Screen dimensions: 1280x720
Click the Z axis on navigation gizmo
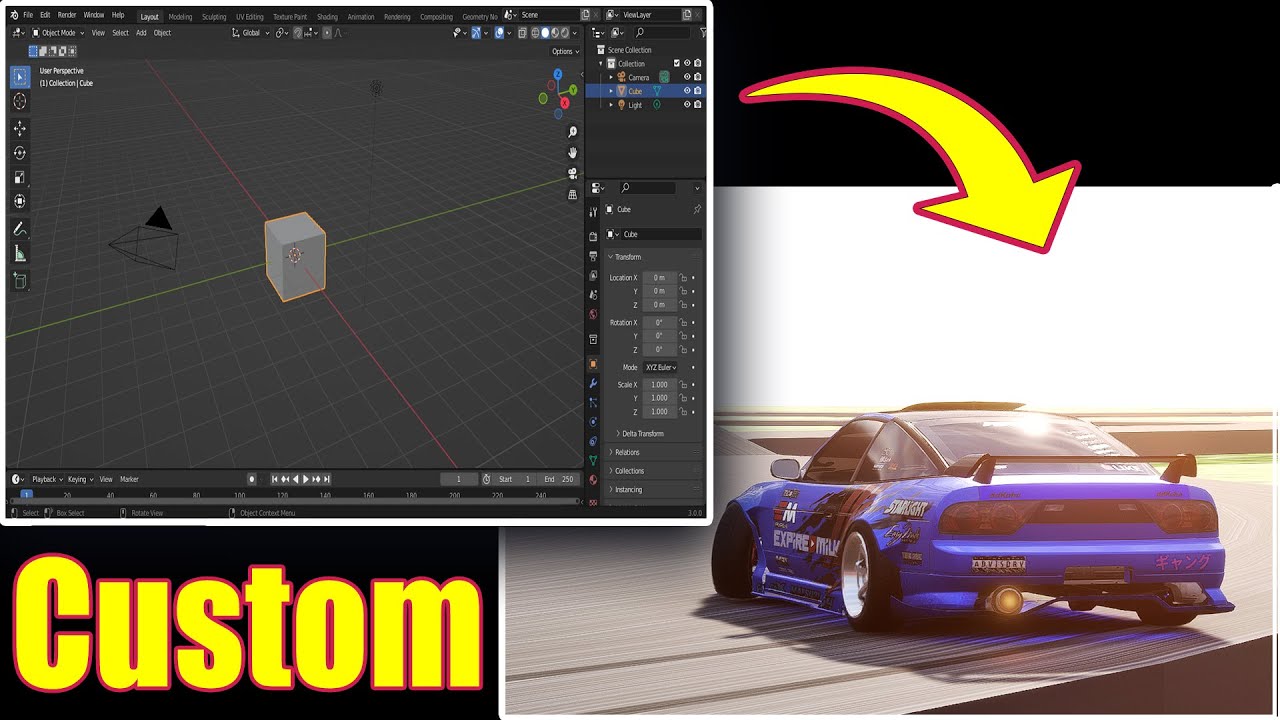[x=560, y=76]
